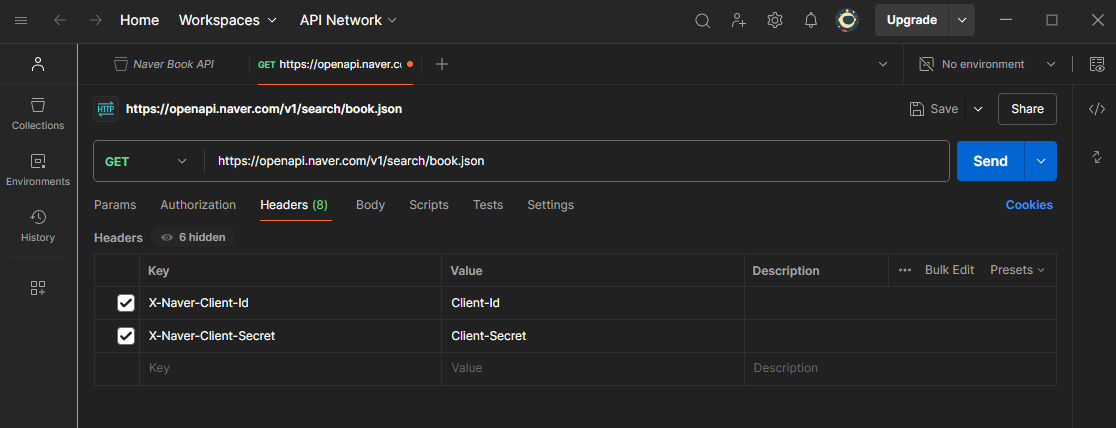Click Bulk Edit
1116x428 pixels.
pyautogui.click(x=949, y=270)
